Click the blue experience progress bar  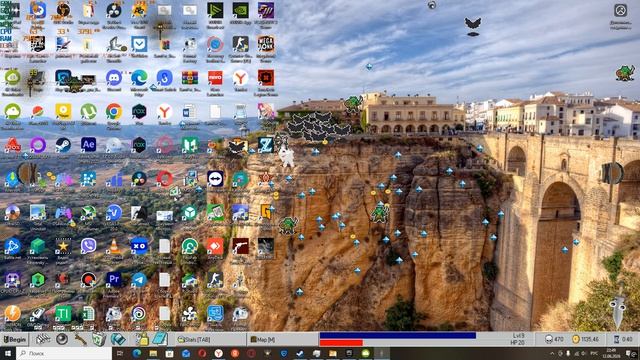point(398,336)
